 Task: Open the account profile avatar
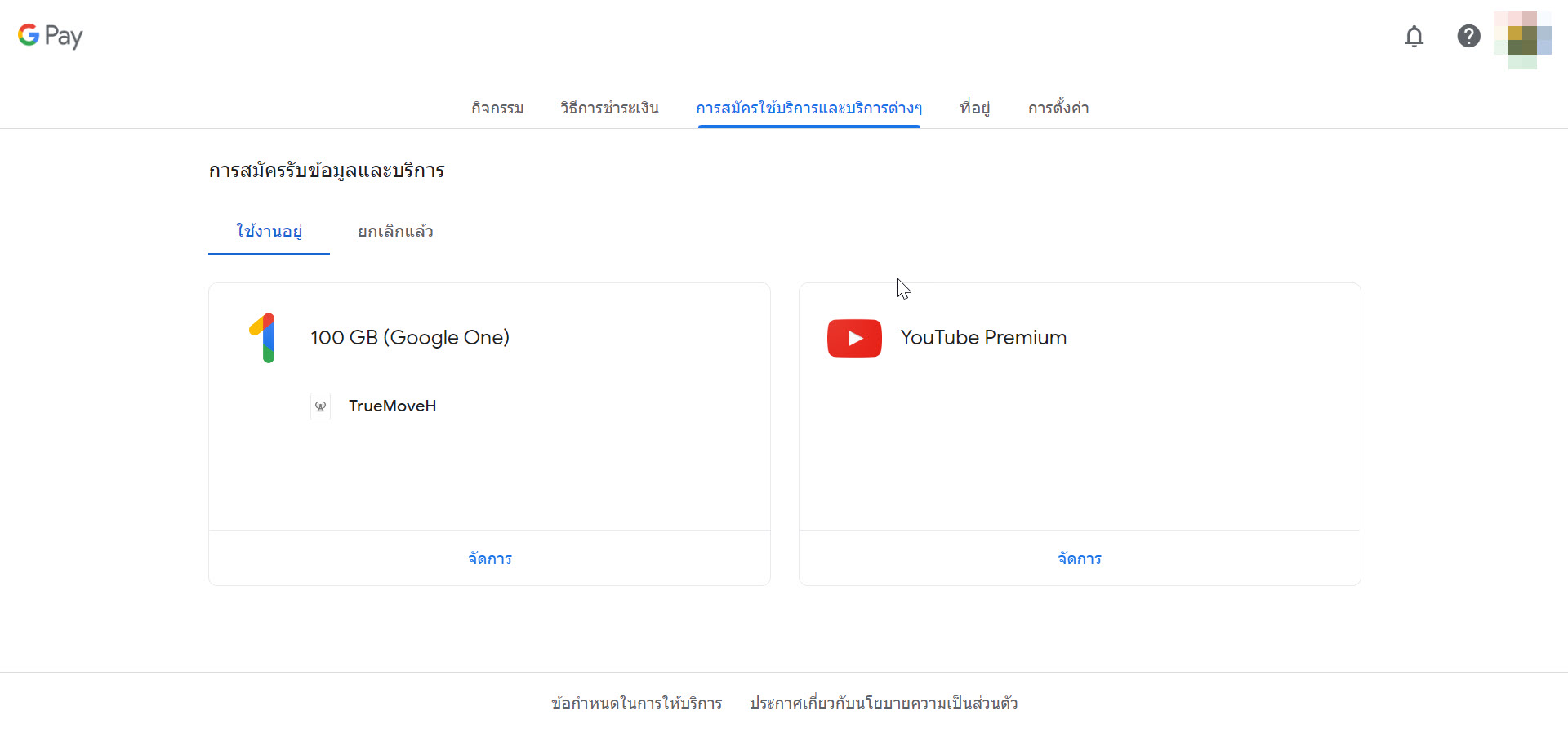pos(1522,40)
